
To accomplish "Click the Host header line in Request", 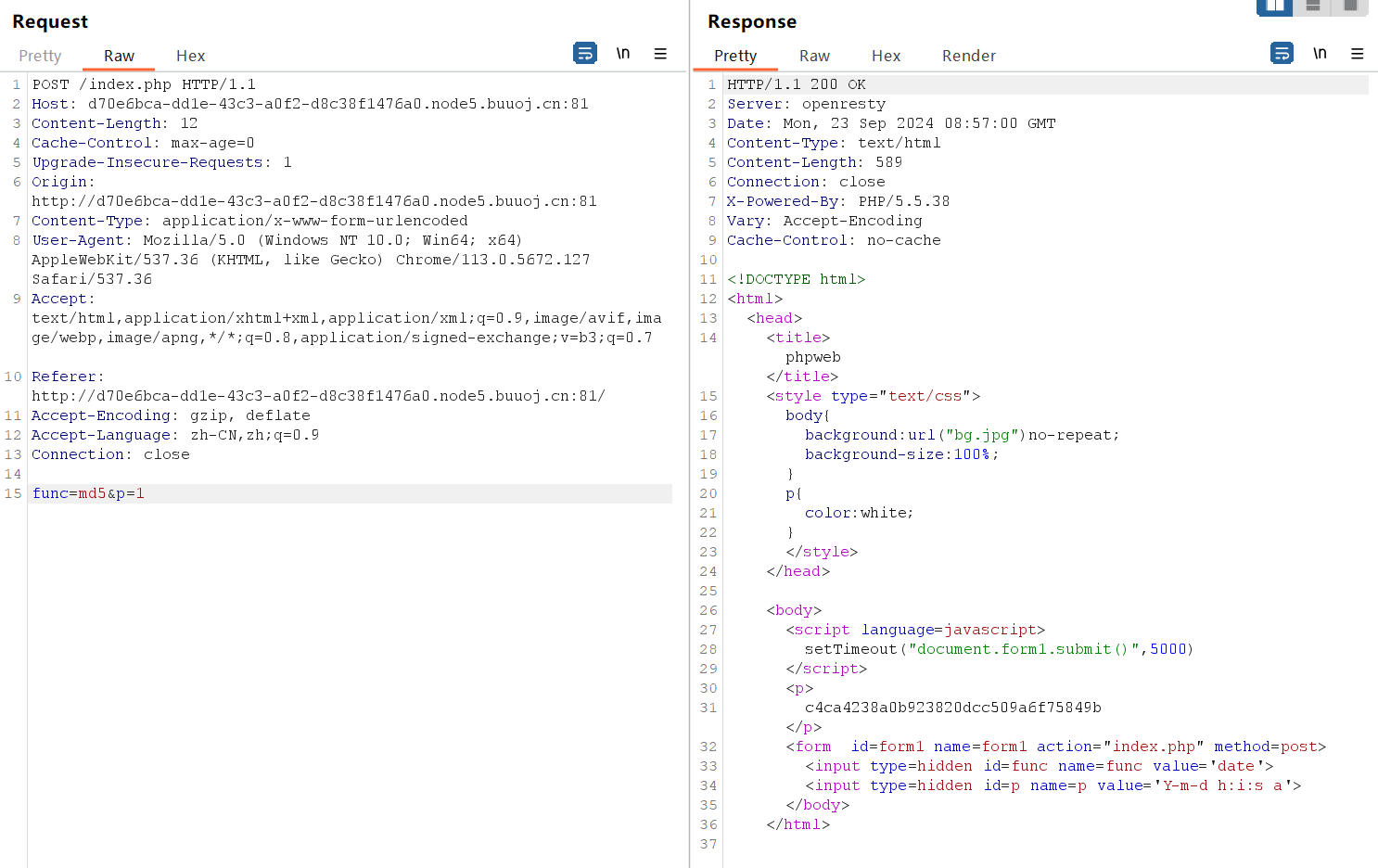I will [311, 104].
